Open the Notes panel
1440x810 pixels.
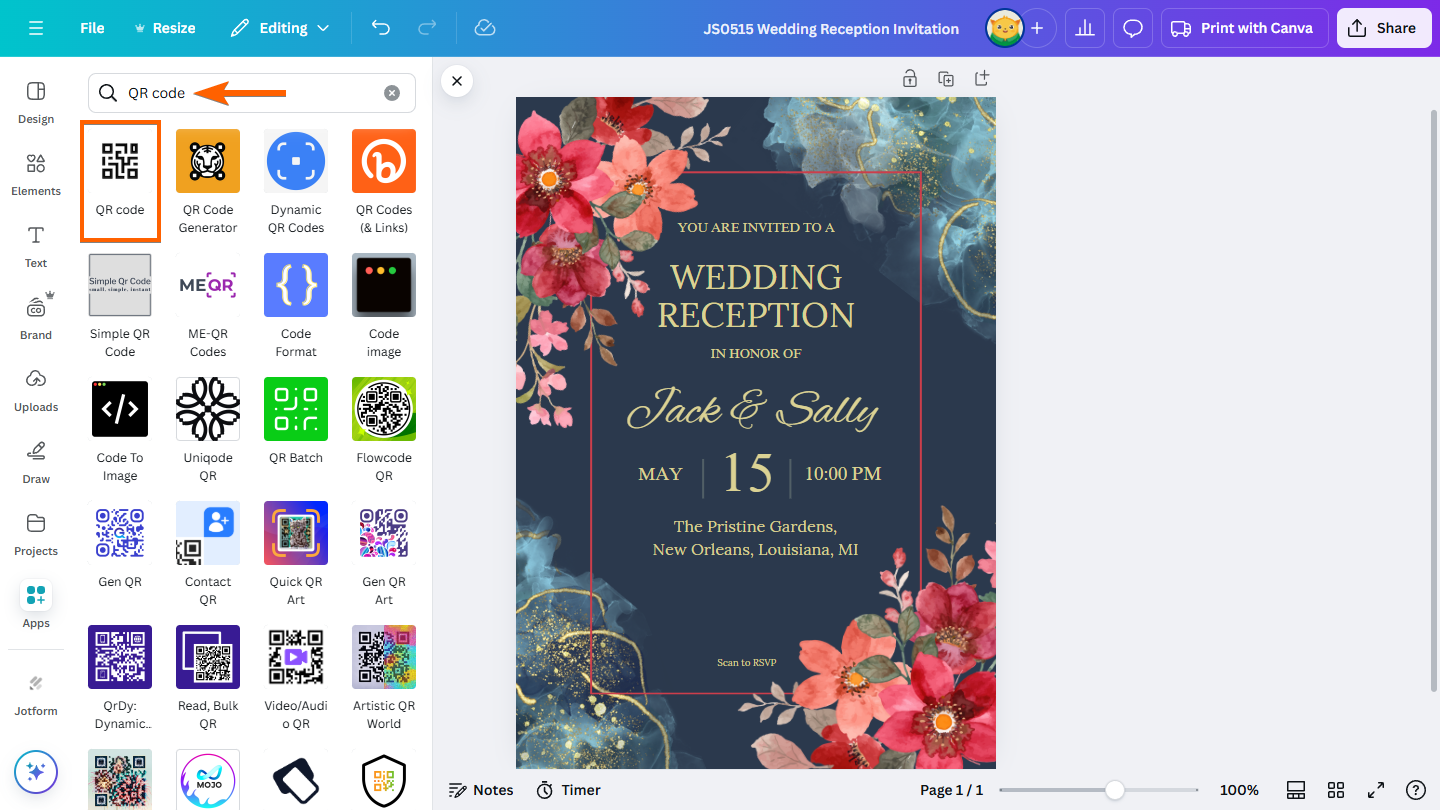[481, 790]
